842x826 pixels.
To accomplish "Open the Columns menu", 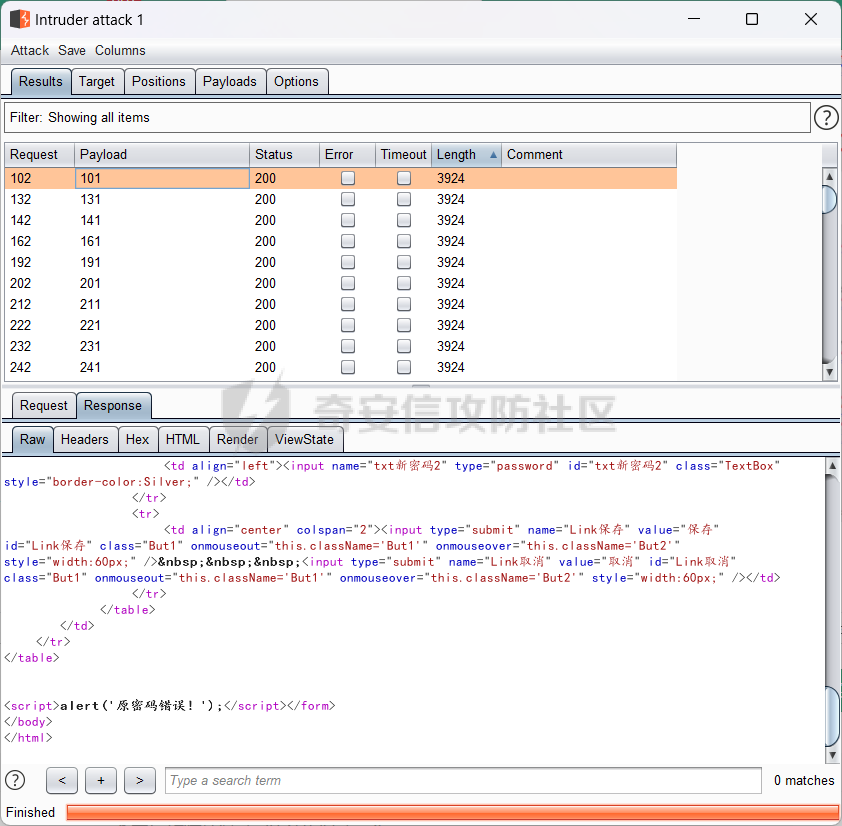I will click(120, 50).
